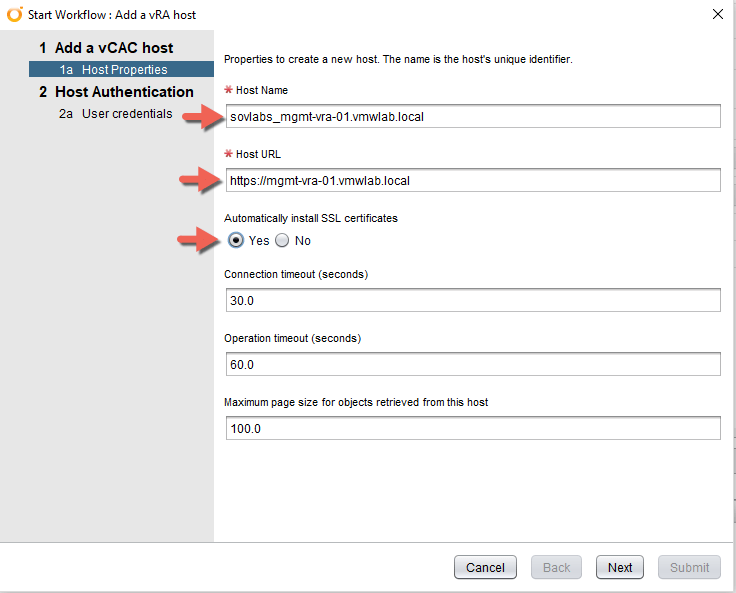Viewport: 736px width, 593px height.
Task: Click the orange Orchestrator icon in title bar
Action: click(14, 14)
